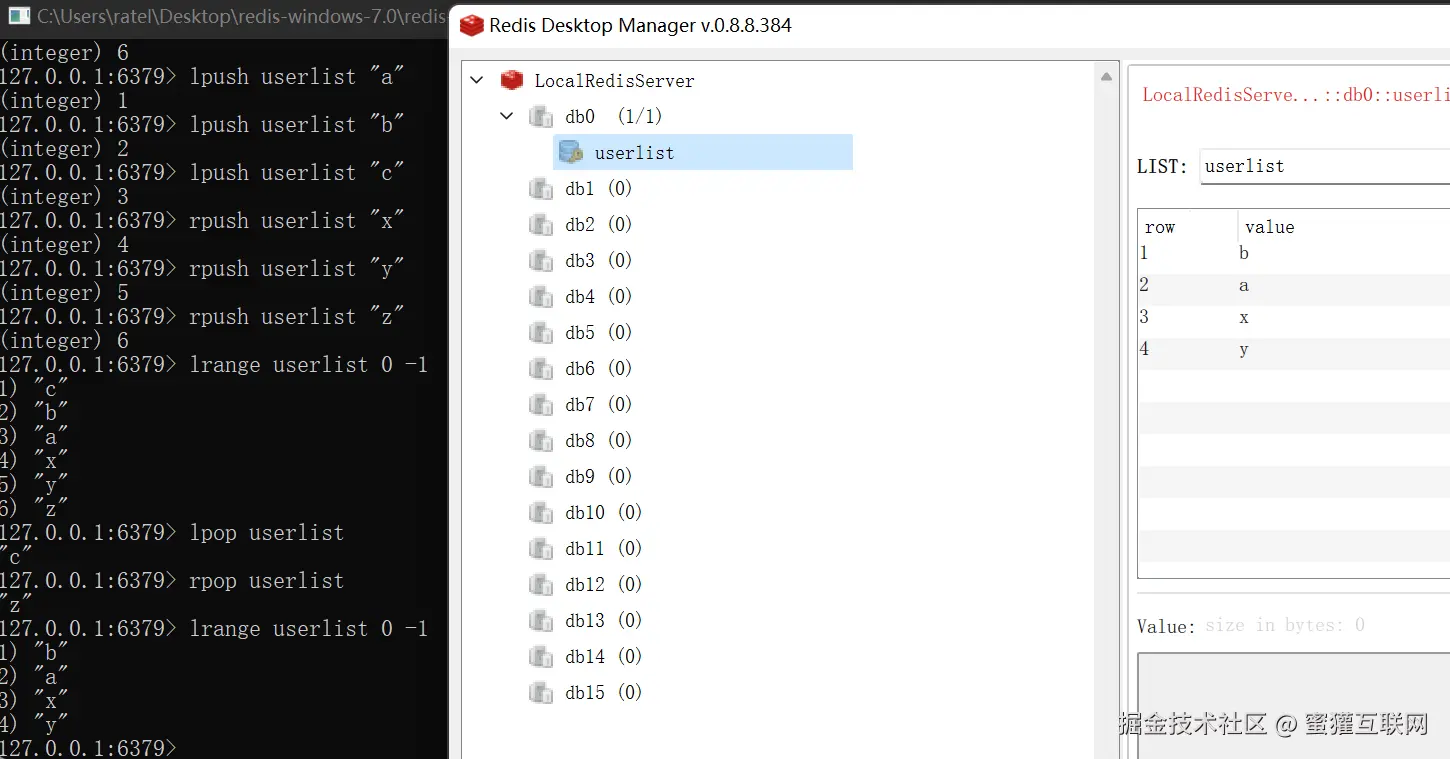Click the db7 database icon
This screenshot has width=1450, height=759.
(x=541, y=405)
